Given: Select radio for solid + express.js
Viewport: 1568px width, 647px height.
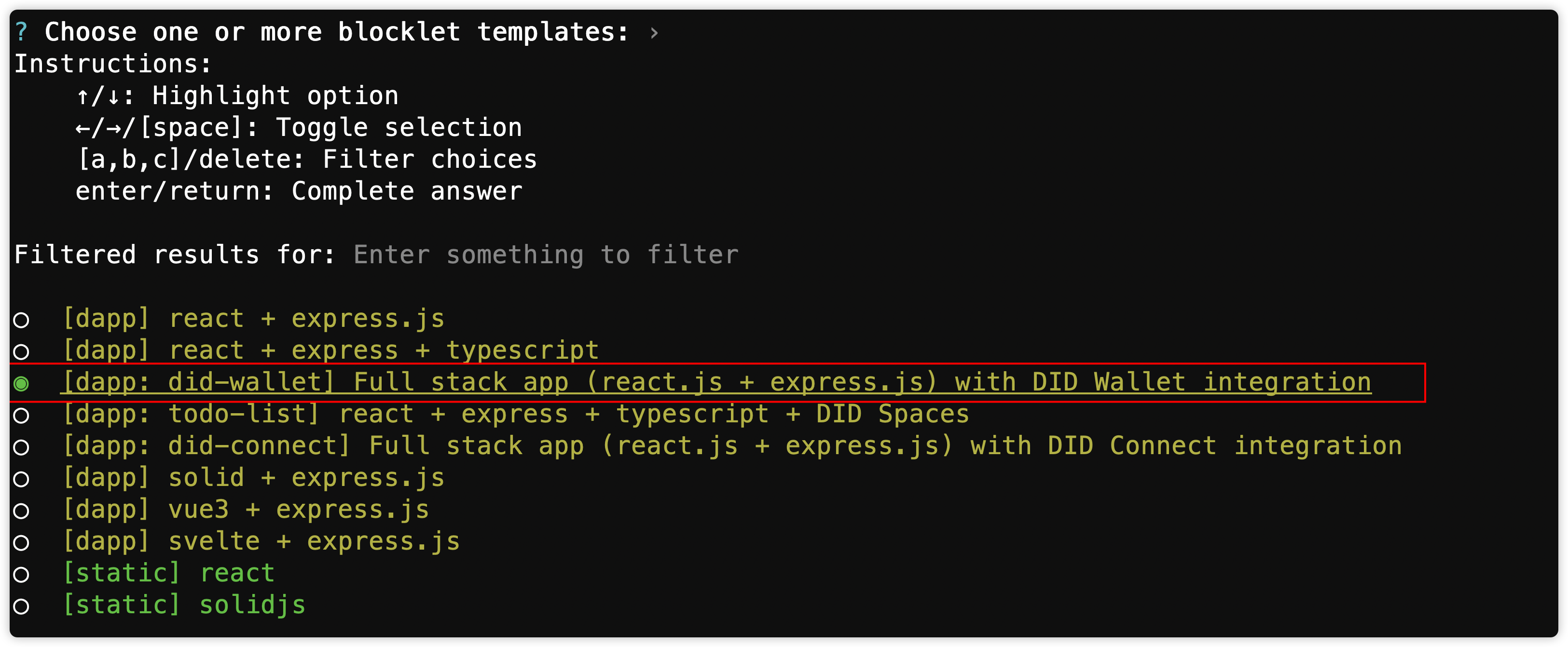Looking at the screenshot, I should [21, 479].
